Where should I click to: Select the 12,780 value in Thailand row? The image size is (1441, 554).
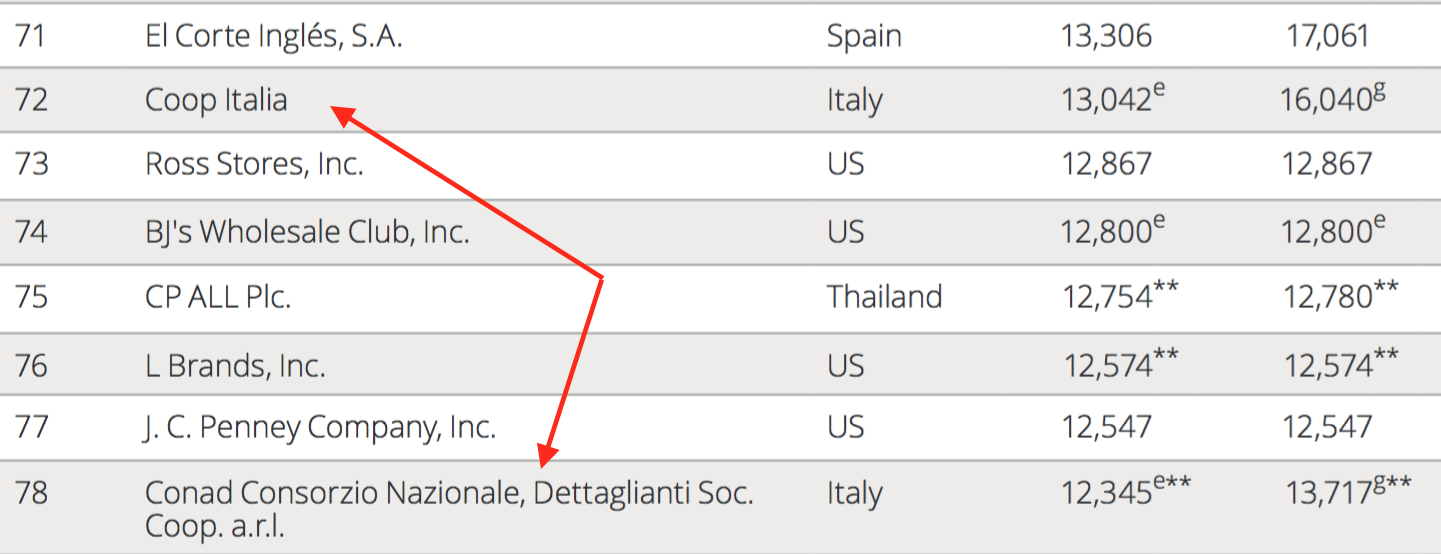click(x=1327, y=297)
